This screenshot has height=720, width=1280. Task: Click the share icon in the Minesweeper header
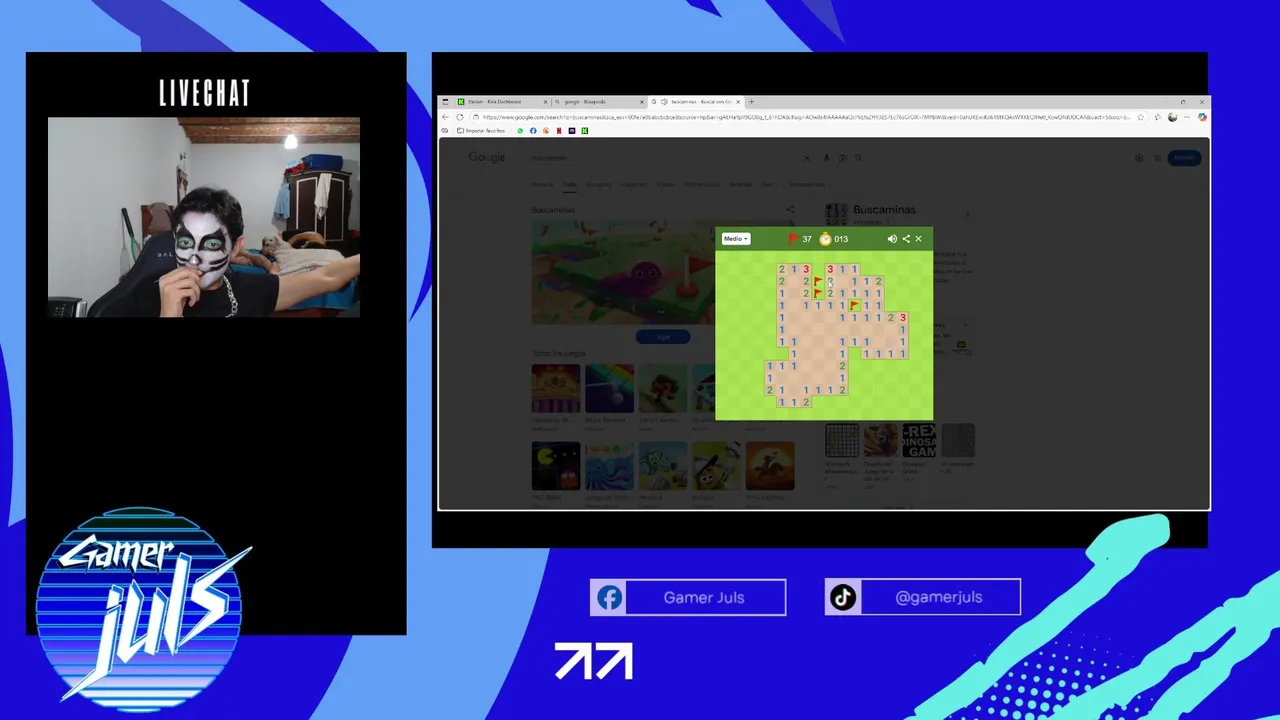tap(906, 239)
